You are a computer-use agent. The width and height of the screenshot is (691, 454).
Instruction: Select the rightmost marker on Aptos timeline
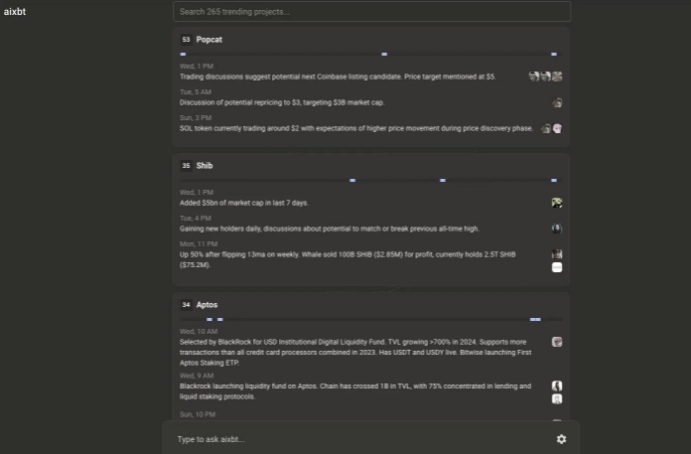(x=535, y=319)
